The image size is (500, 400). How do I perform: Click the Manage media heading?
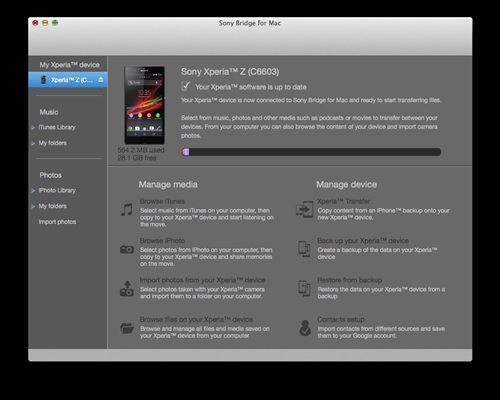pyautogui.click(x=168, y=184)
